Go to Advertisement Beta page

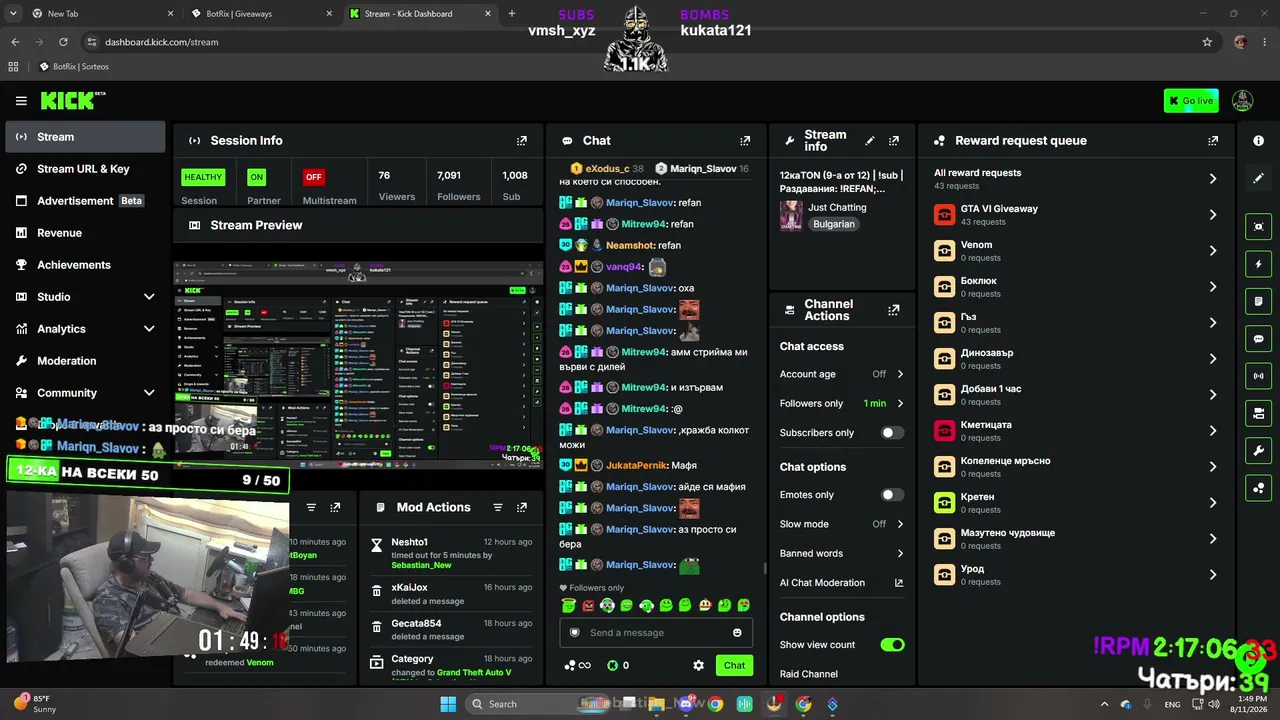pyautogui.click(x=85, y=201)
